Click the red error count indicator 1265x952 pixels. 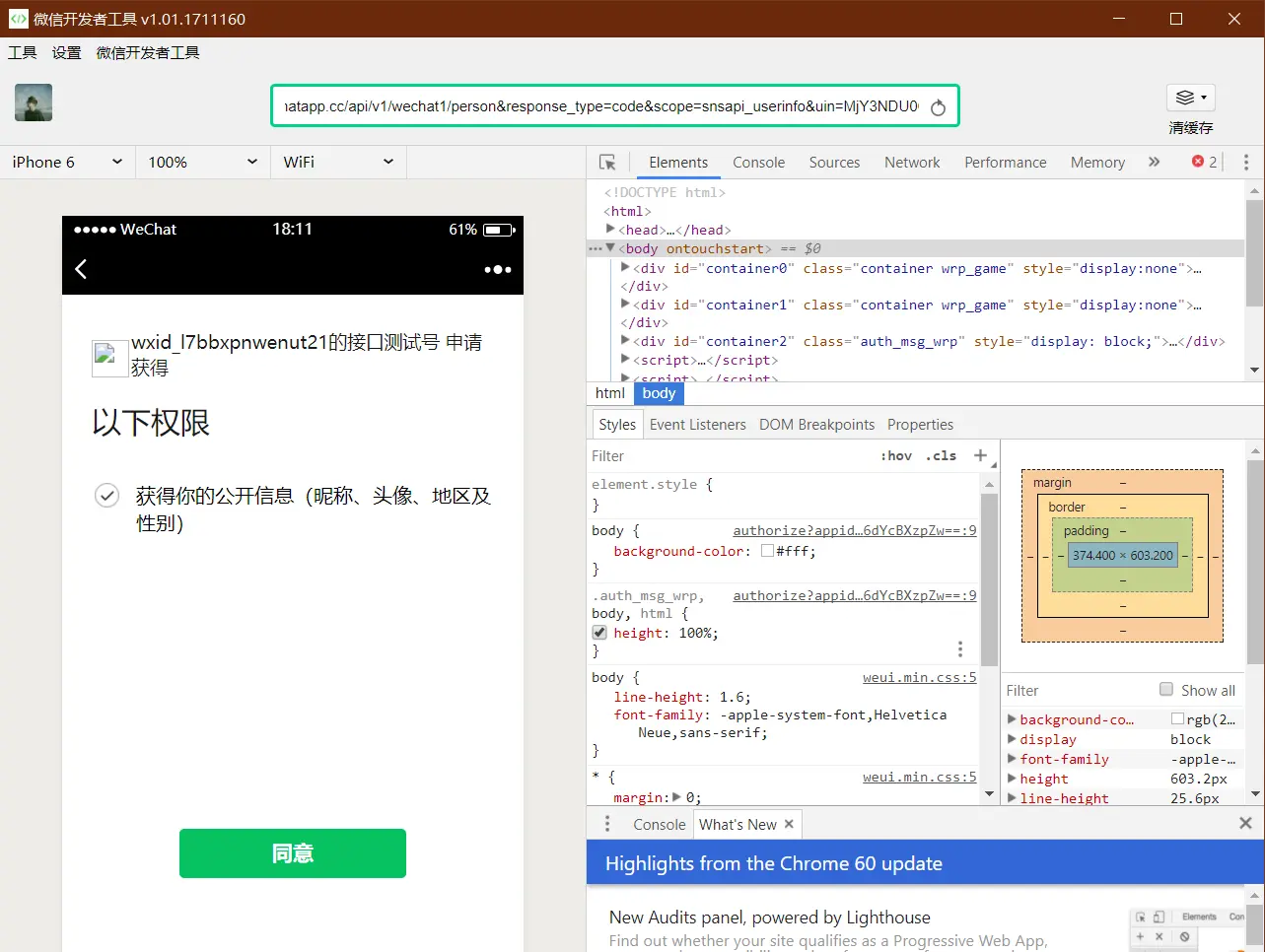coord(1205,163)
